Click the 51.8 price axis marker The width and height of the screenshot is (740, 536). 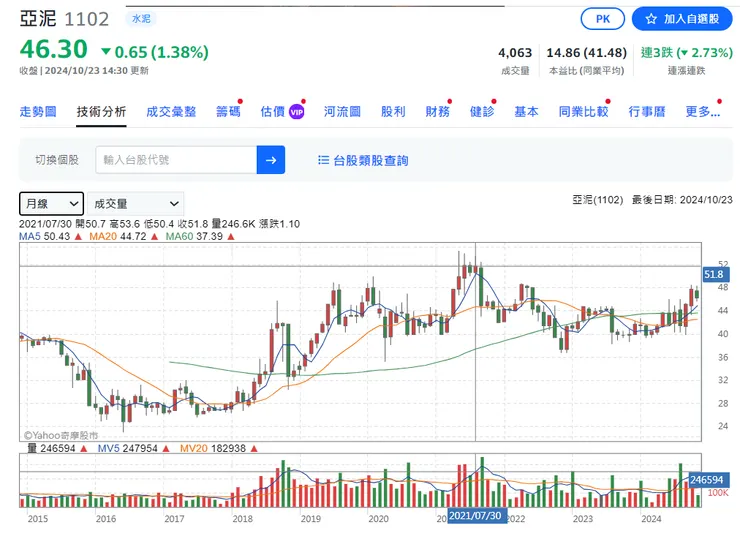pos(714,275)
